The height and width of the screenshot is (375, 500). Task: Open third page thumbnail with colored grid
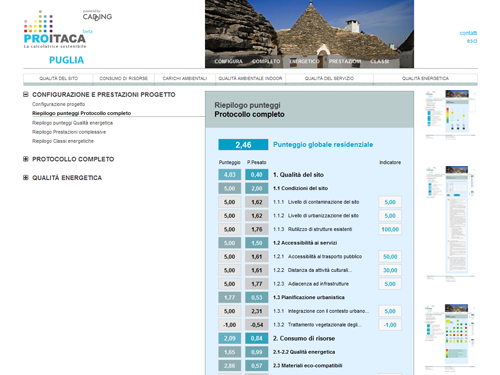tap(450, 336)
